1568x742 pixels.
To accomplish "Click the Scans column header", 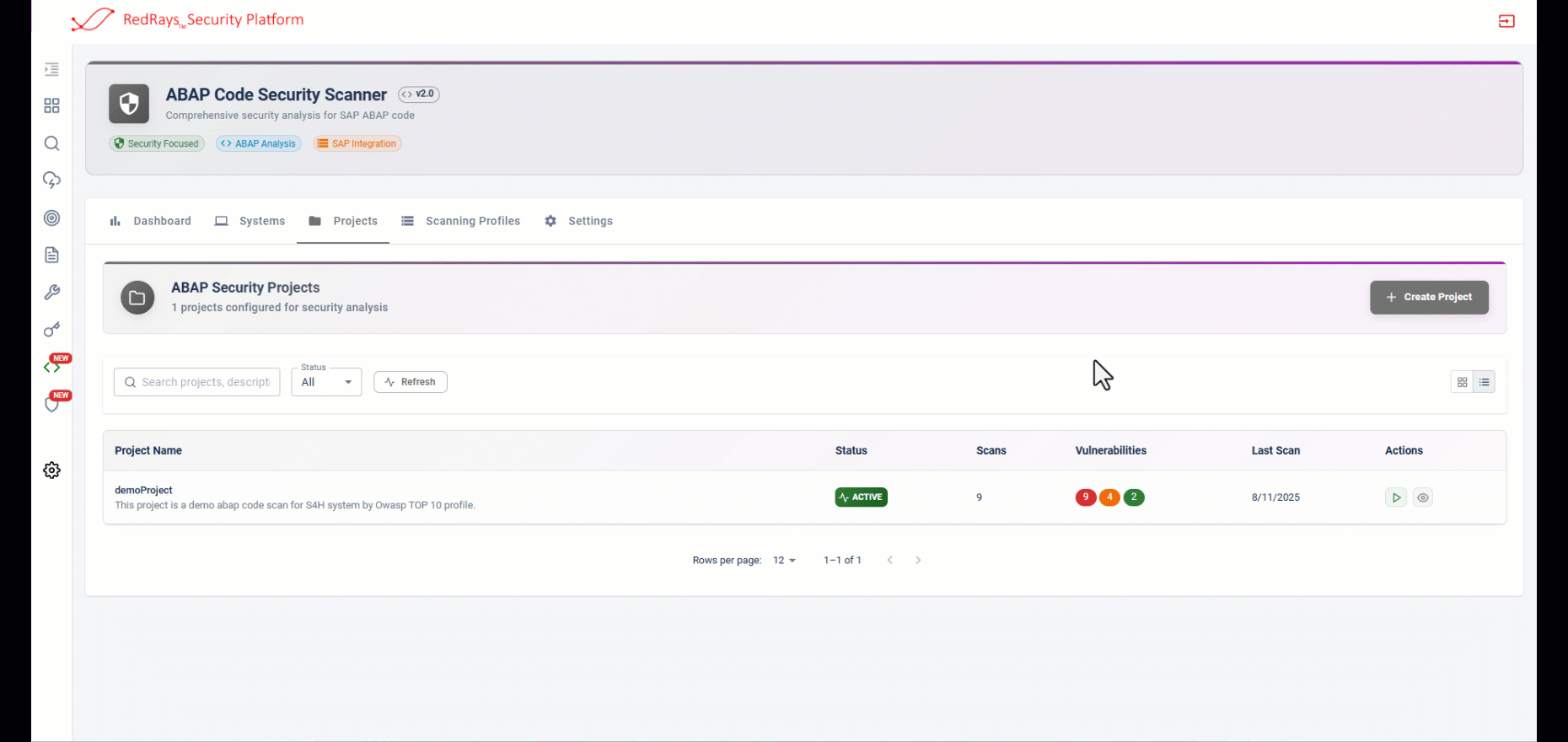I will (991, 451).
